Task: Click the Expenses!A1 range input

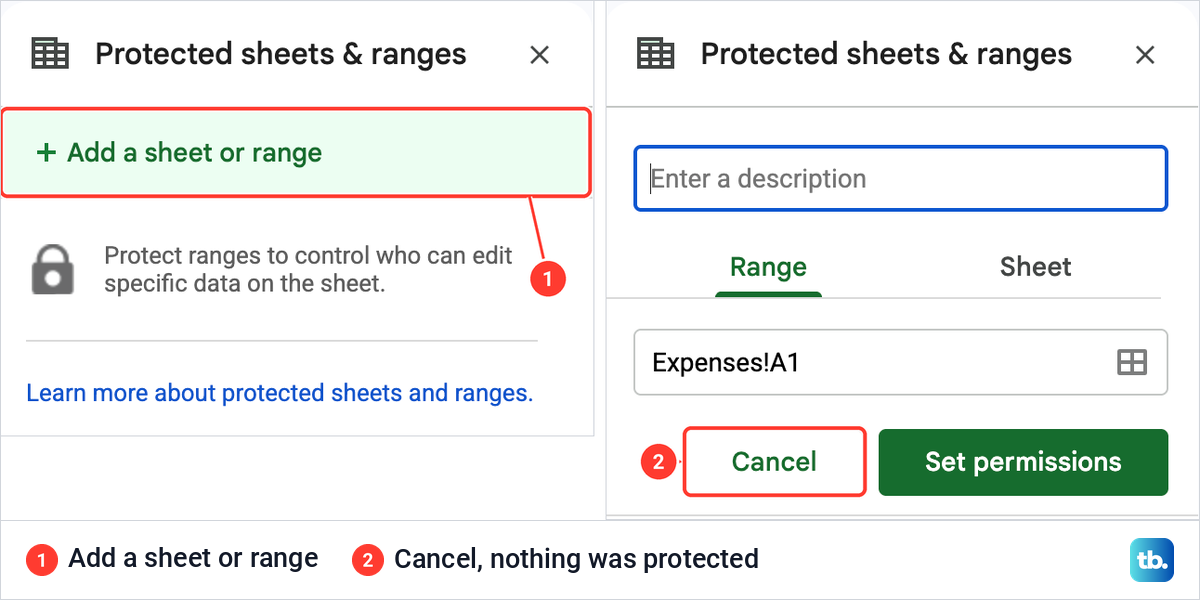Action: point(900,362)
